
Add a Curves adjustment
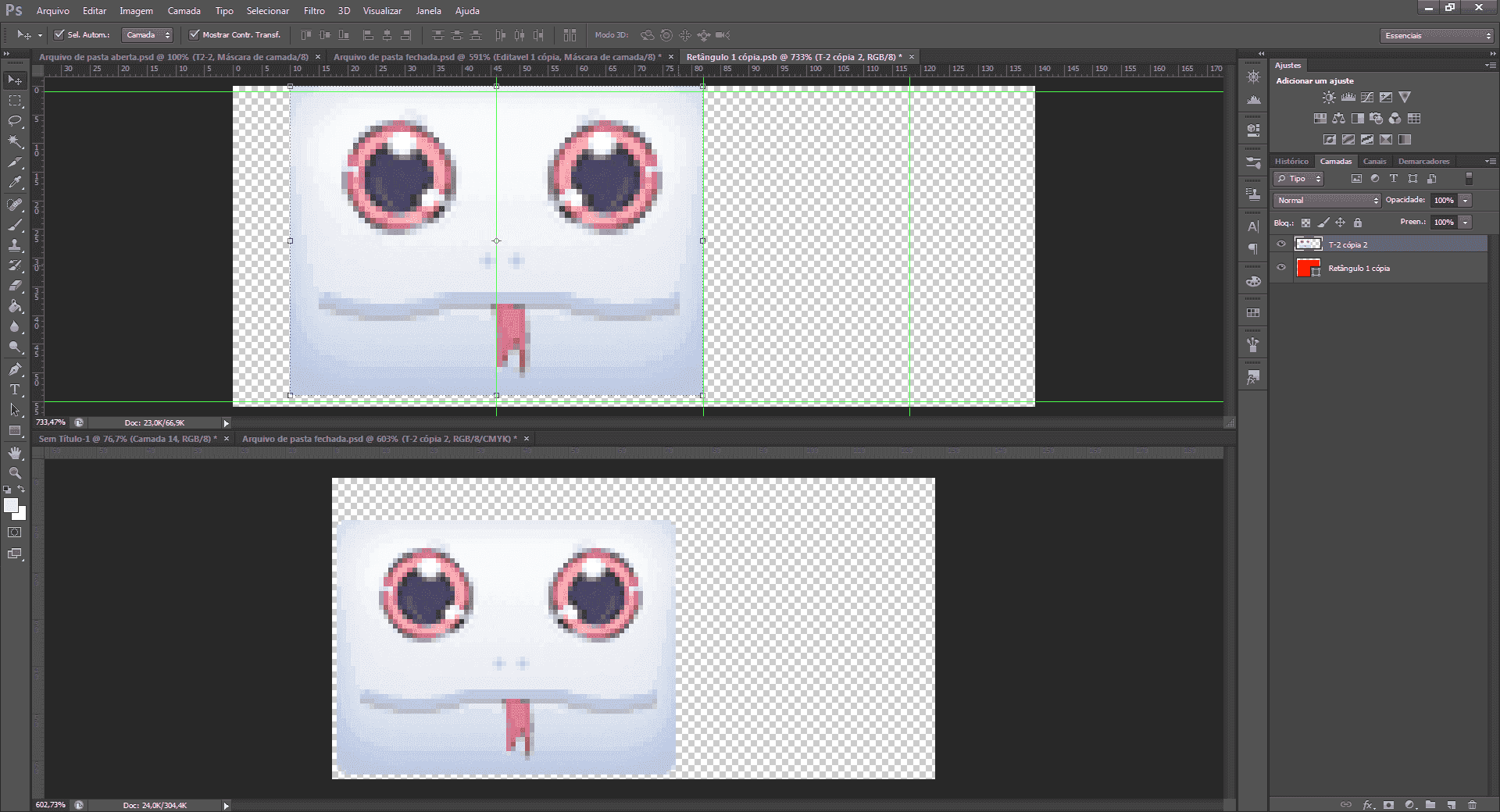1367,98
